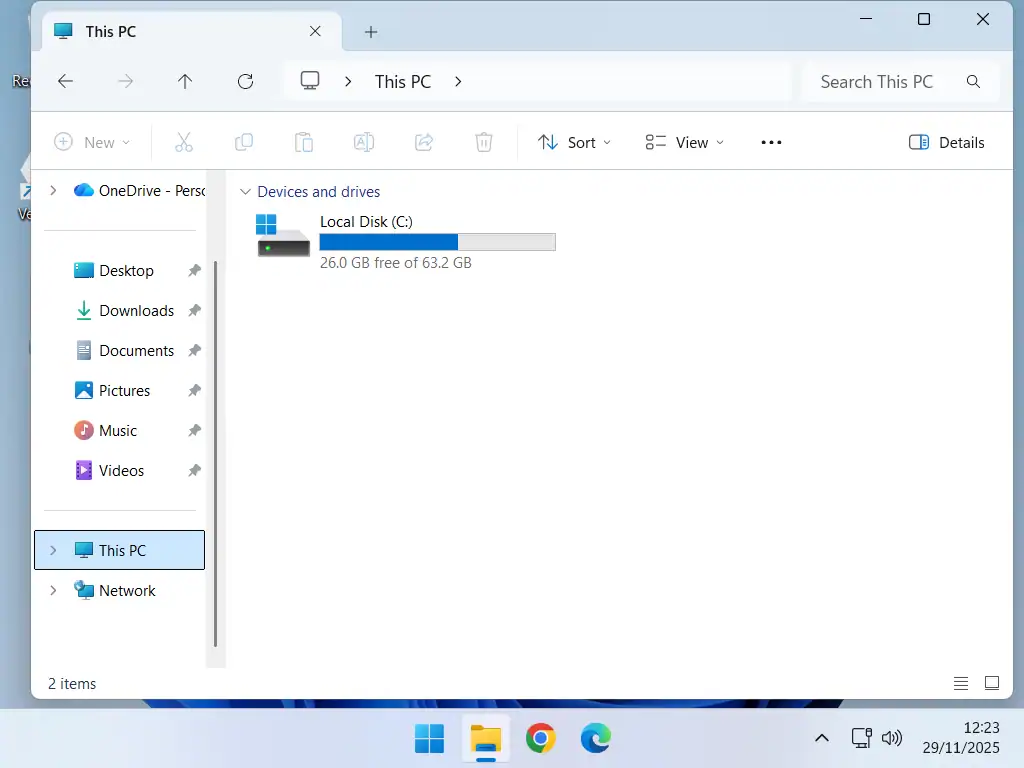Viewport: 1024px width, 768px height.
Task: Expand the Network tree item
Action: (53, 590)
